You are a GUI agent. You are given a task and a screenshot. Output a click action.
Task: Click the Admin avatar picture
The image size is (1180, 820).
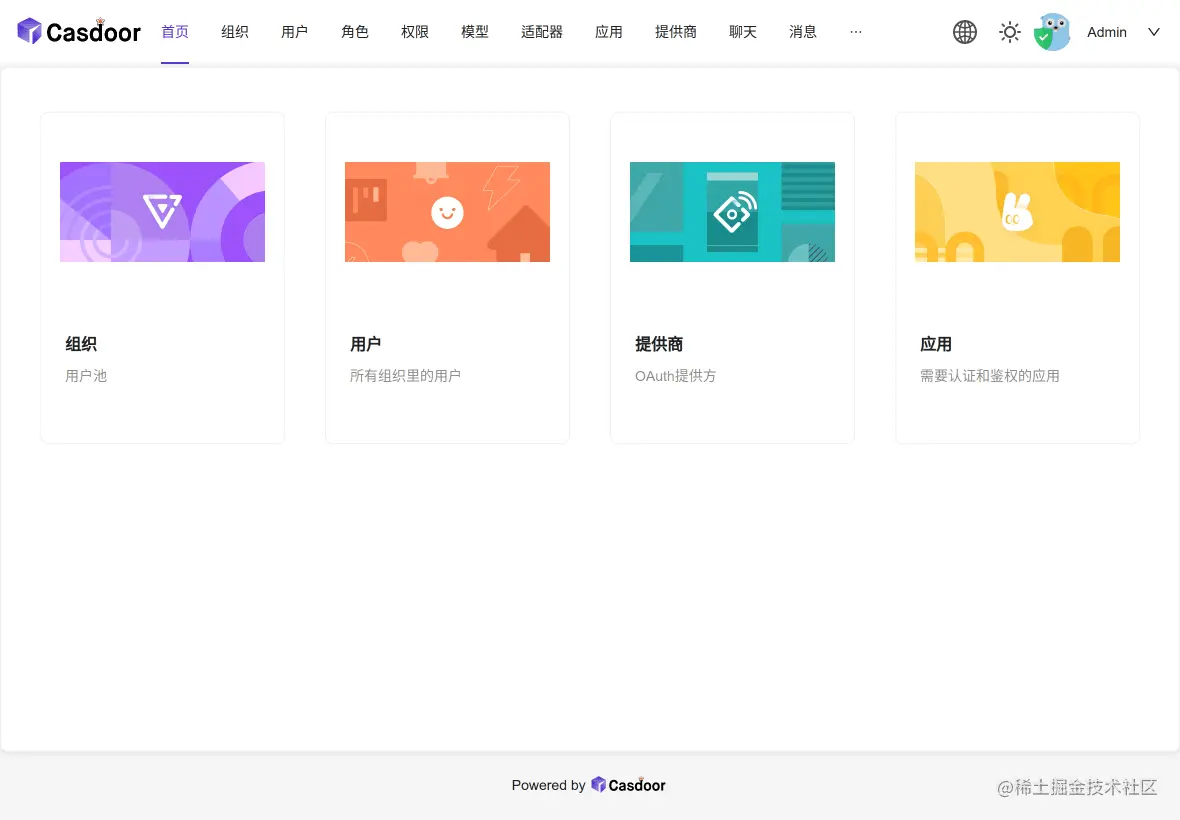click(1052, 32)
